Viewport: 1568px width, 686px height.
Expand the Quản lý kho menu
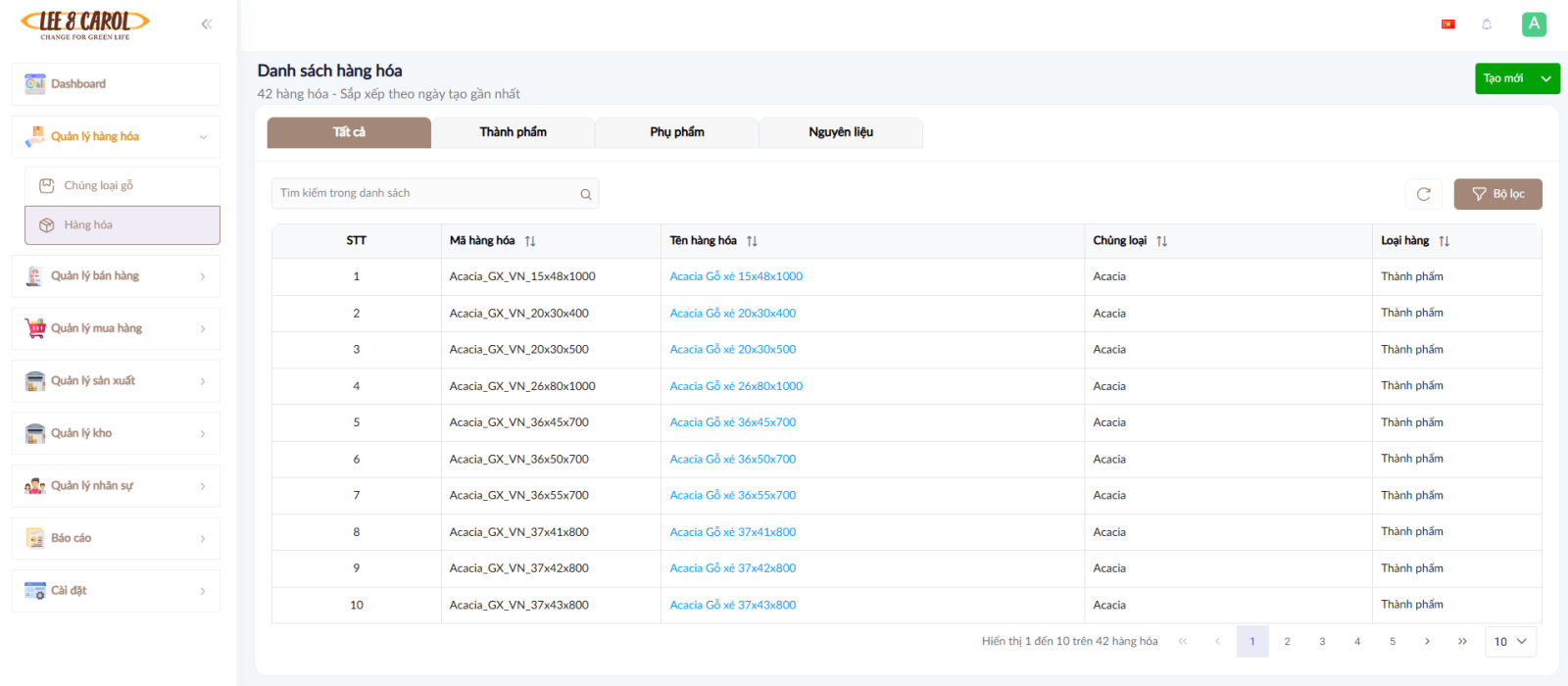tap(116, 433)
